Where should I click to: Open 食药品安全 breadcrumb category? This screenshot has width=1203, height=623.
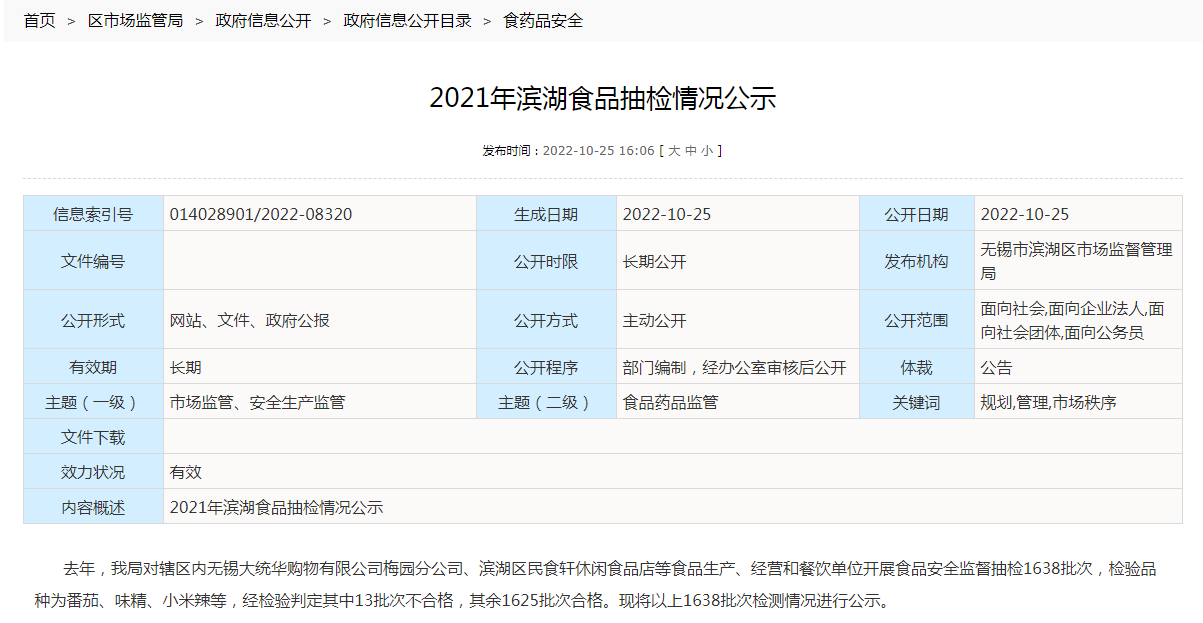point(543,21)
